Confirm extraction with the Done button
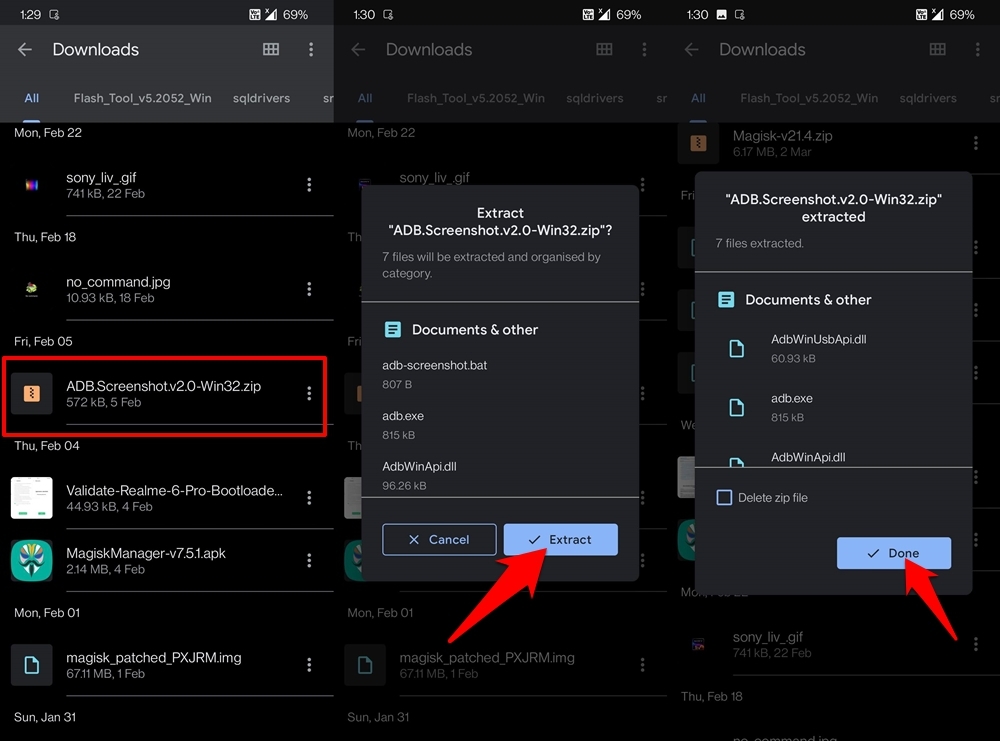1000x741 pixels. pos(893,553)
